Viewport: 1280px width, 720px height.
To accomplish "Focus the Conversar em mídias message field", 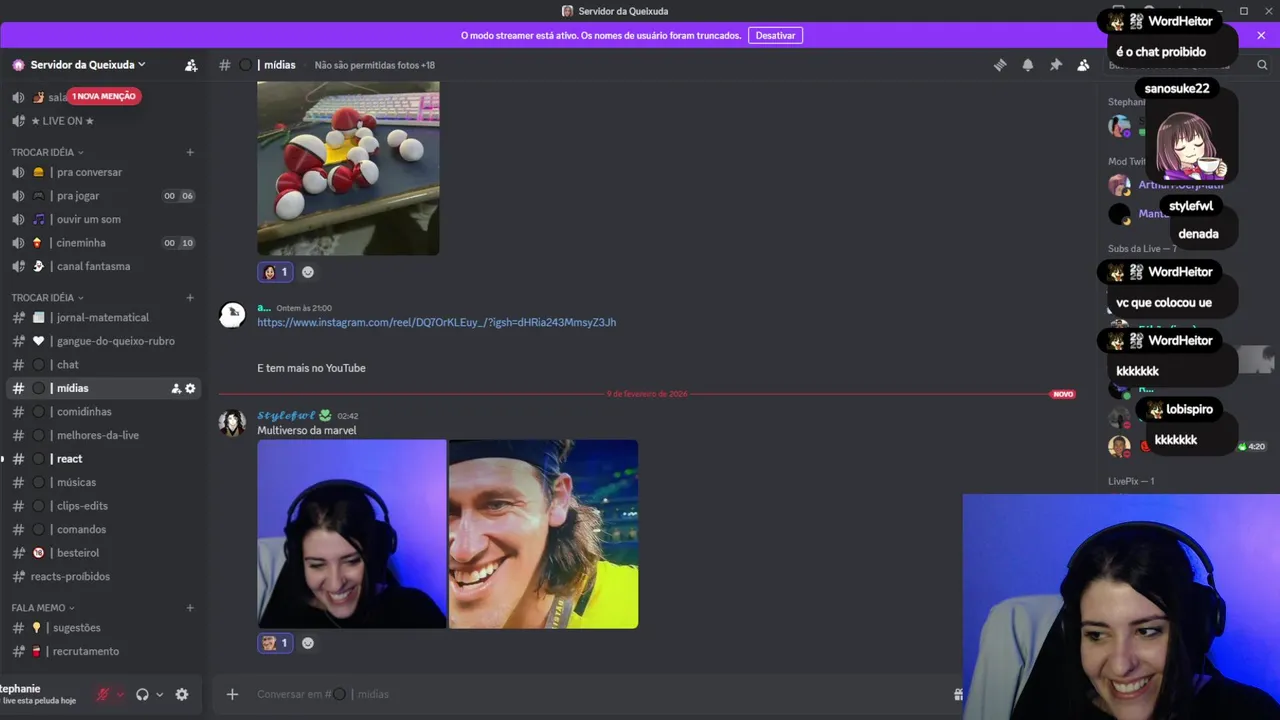I will click(600, 694).
